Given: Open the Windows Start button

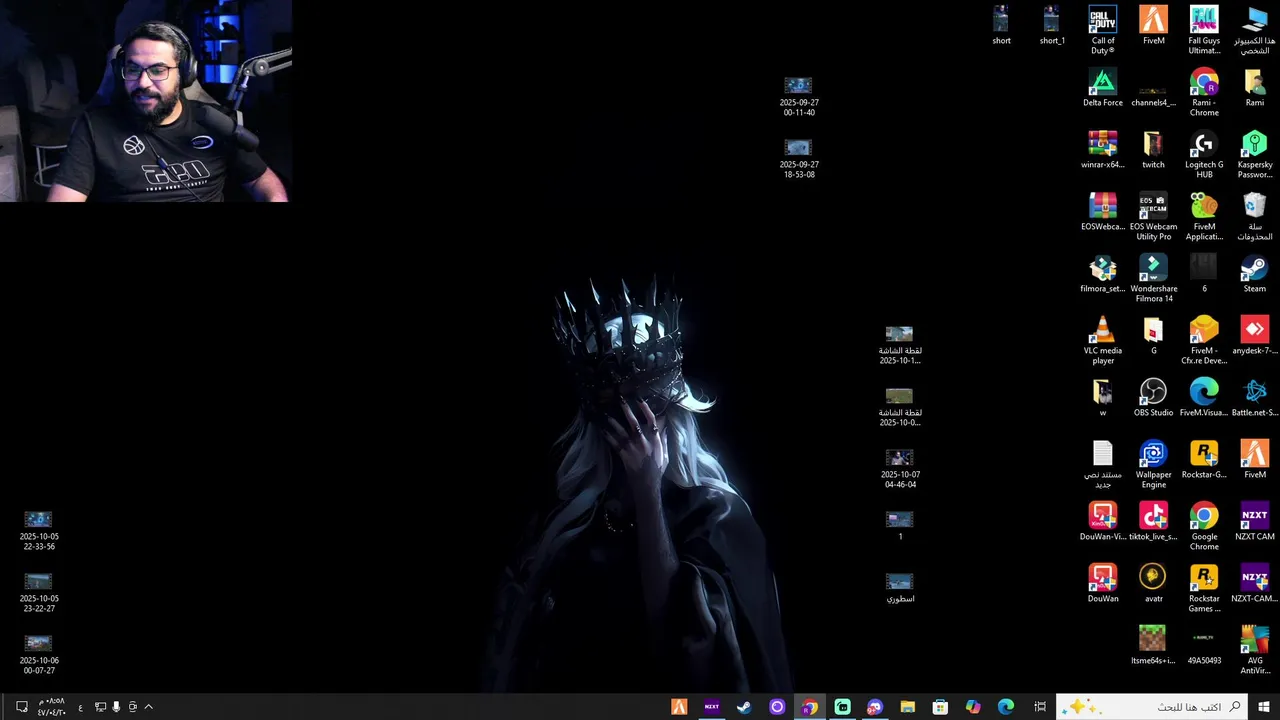Looking at the screenshot, I should (x=1264, y=707).
